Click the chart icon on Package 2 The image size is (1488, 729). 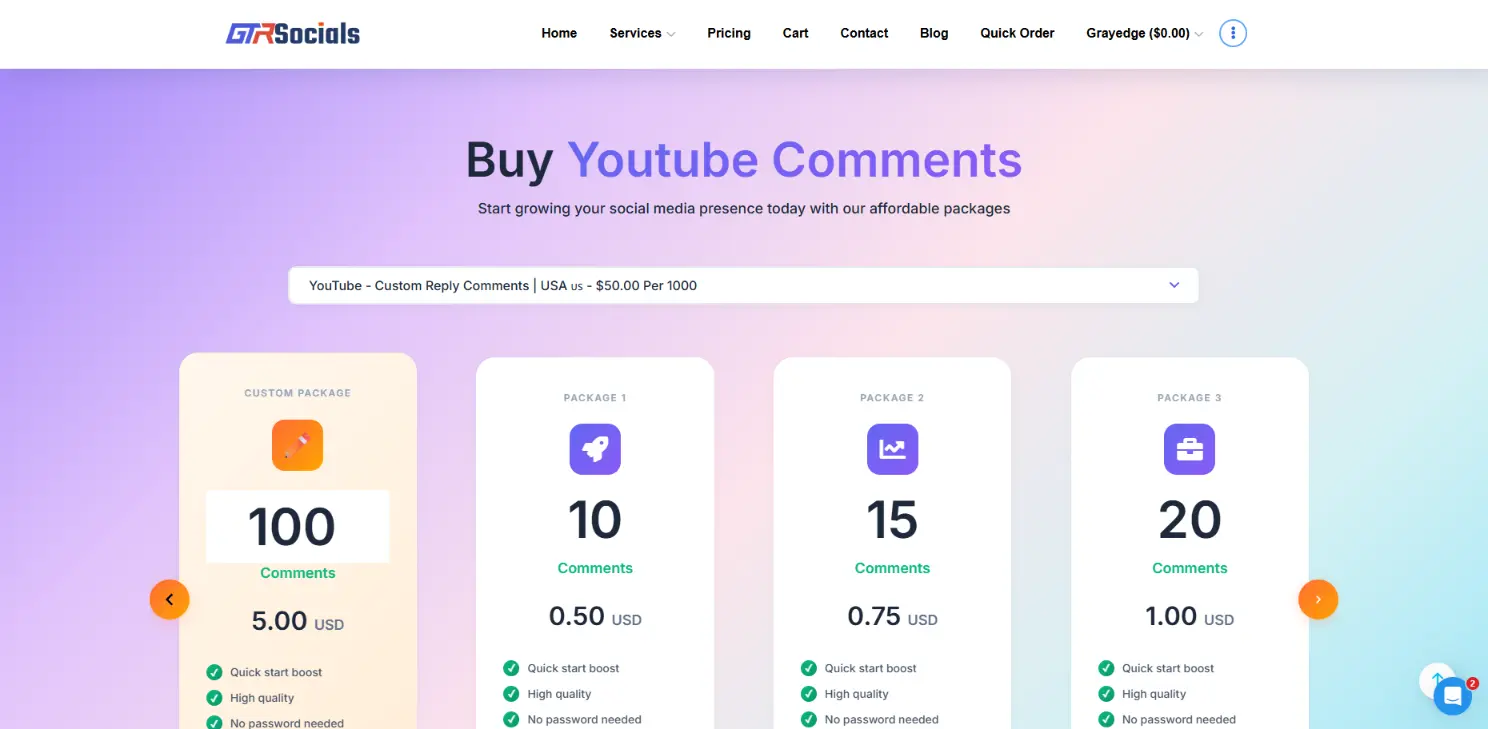tap(892, 449)
